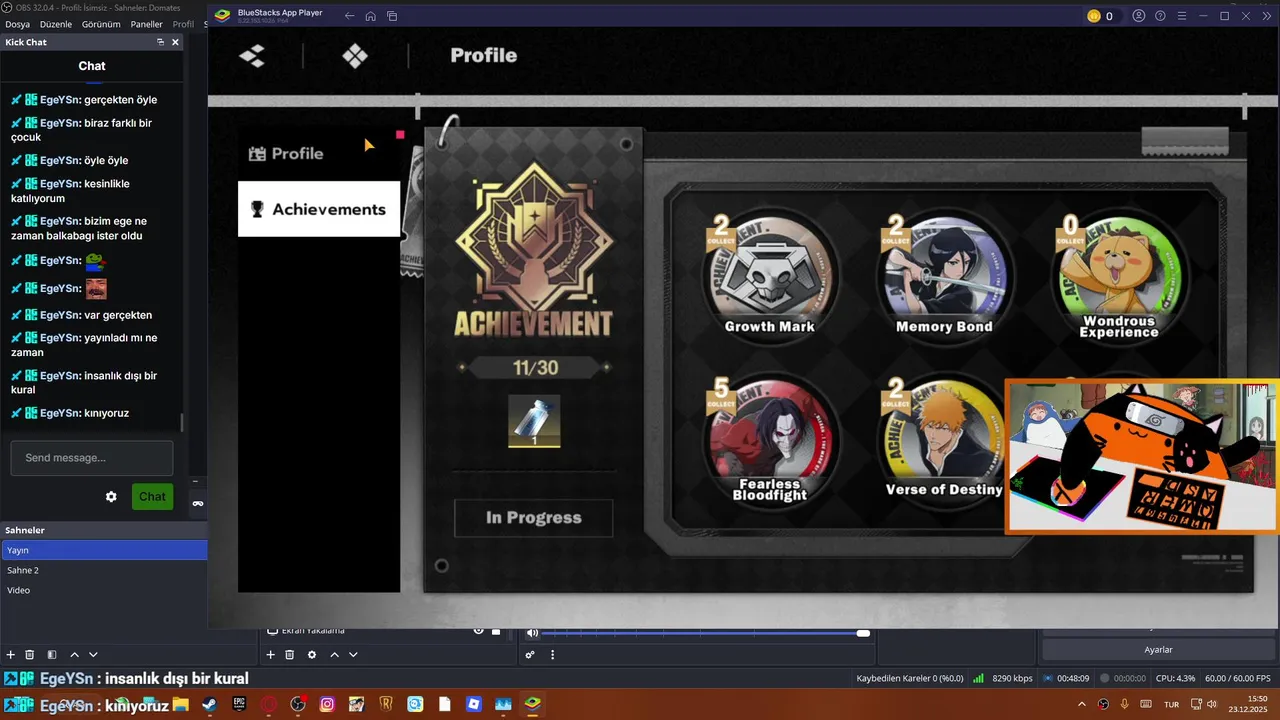Click EgeYSn username in 'kınıyoruz' message
The image size is (1280, 720).
60,413
